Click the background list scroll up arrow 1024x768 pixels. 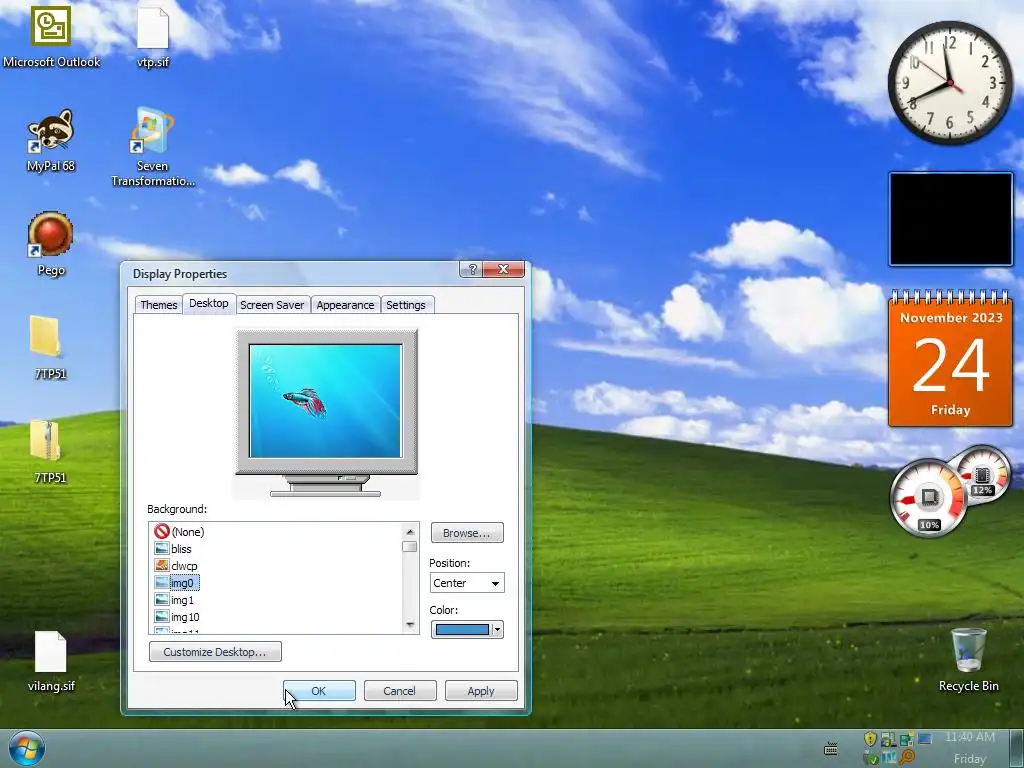410,532
